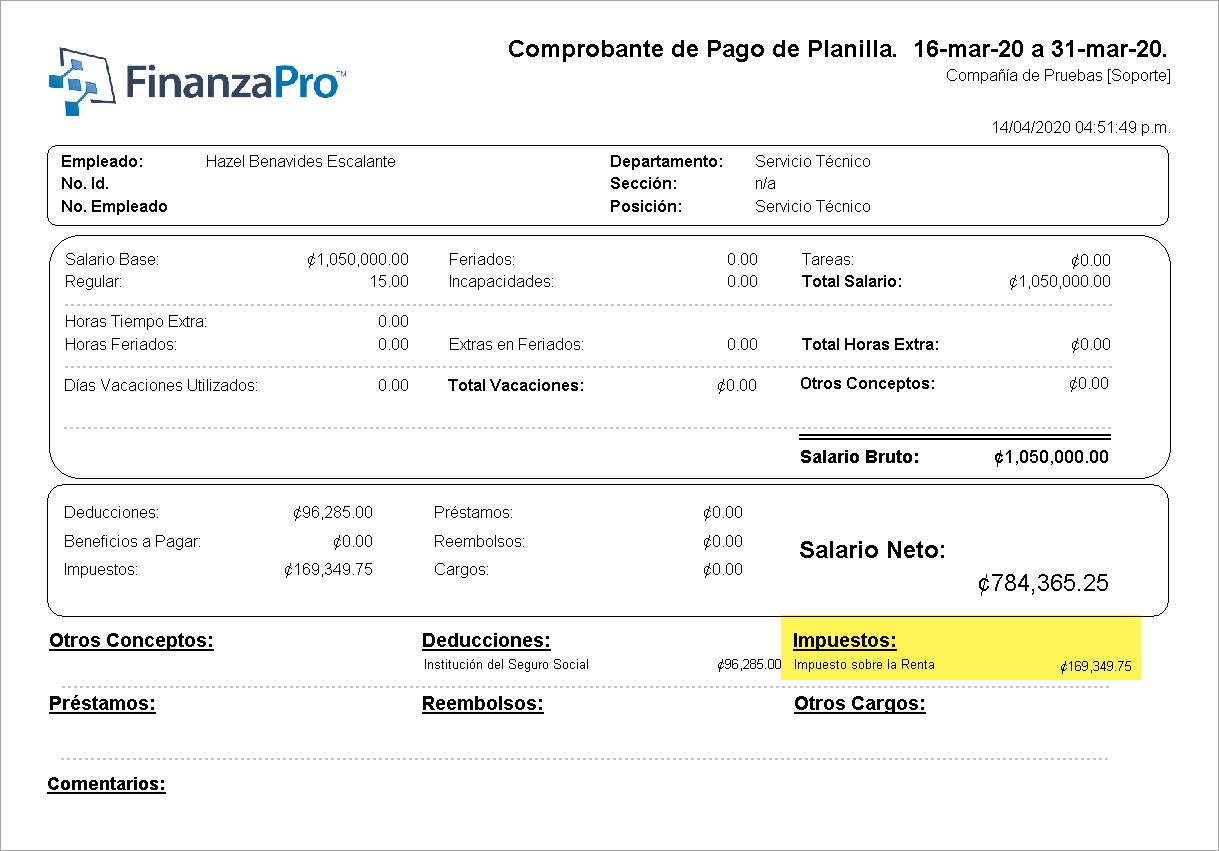Click employee name Hazel Benavides Escalante
The image size is (1219, 851).
click(x=300, y=161)
